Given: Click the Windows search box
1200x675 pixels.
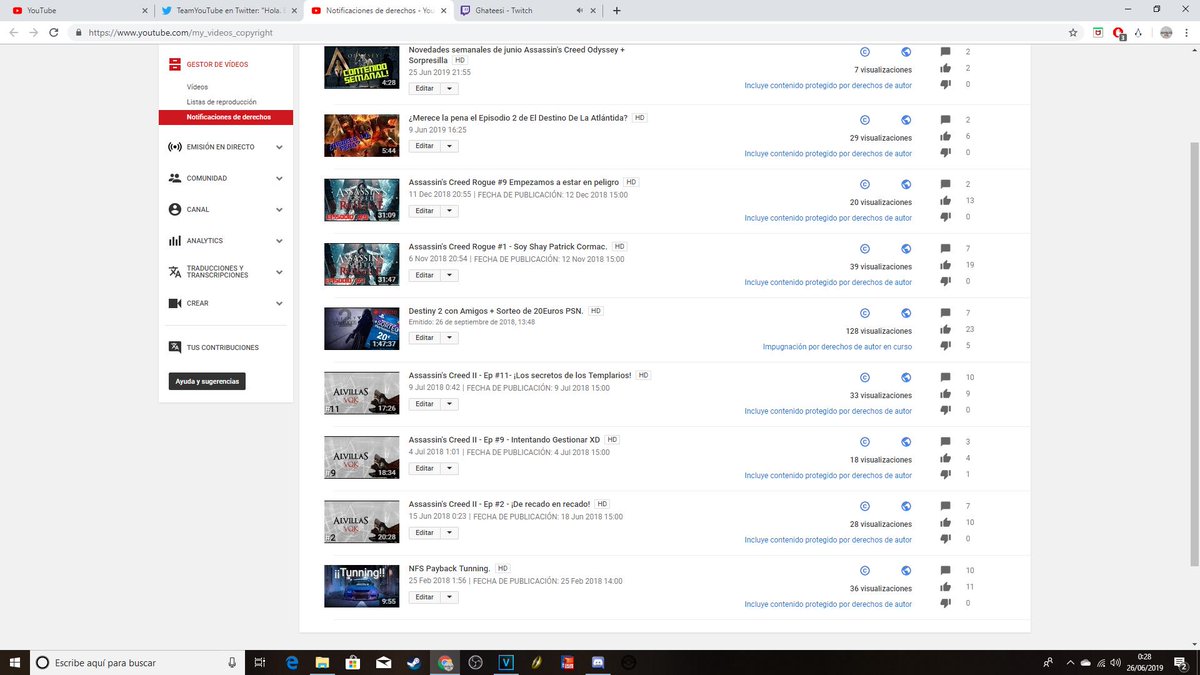Looking at the screenshot, I should [137, 662].
